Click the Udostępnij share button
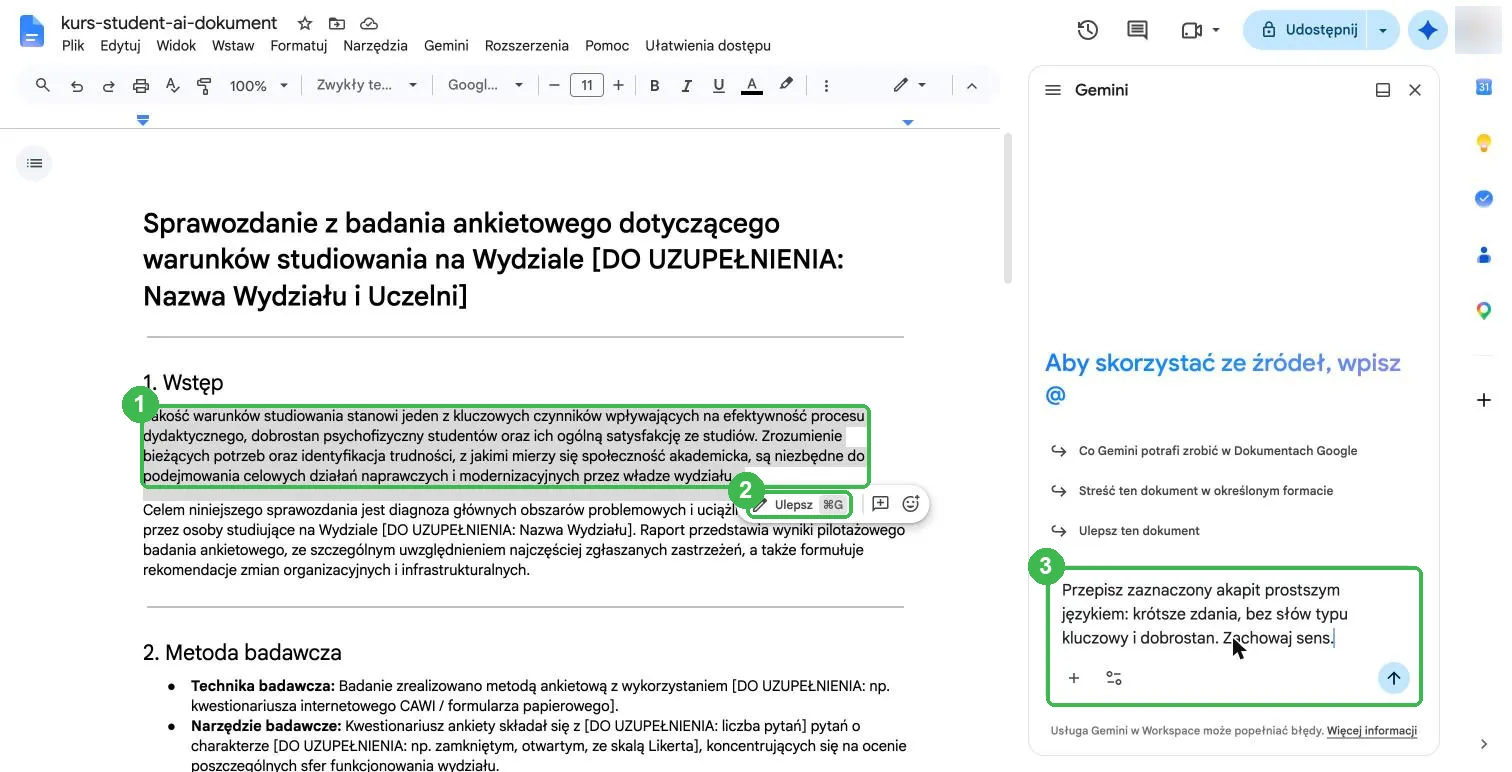 tap(1307, 30)
